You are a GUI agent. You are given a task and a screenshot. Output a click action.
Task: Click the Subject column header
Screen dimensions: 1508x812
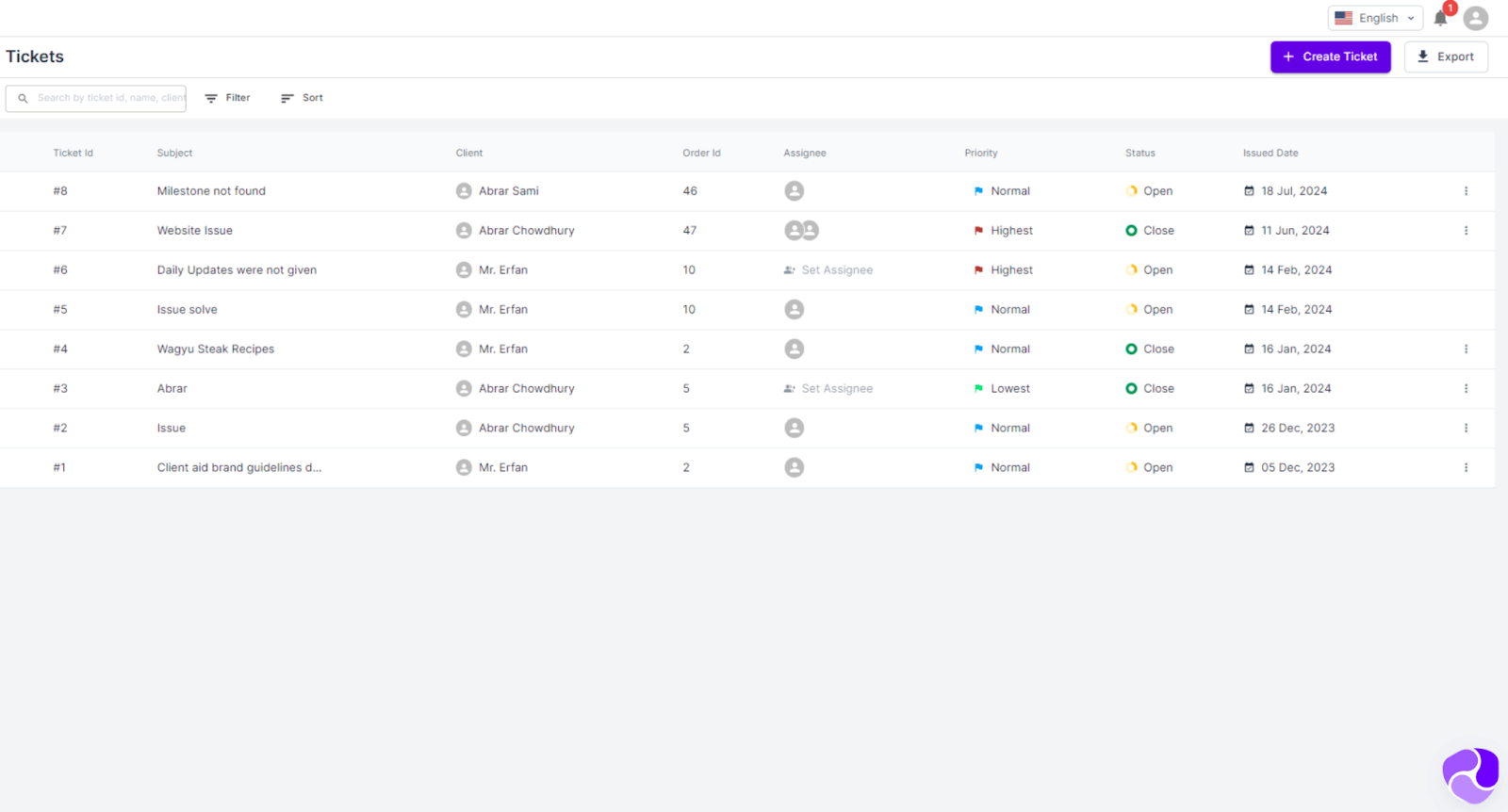point(174,153)
